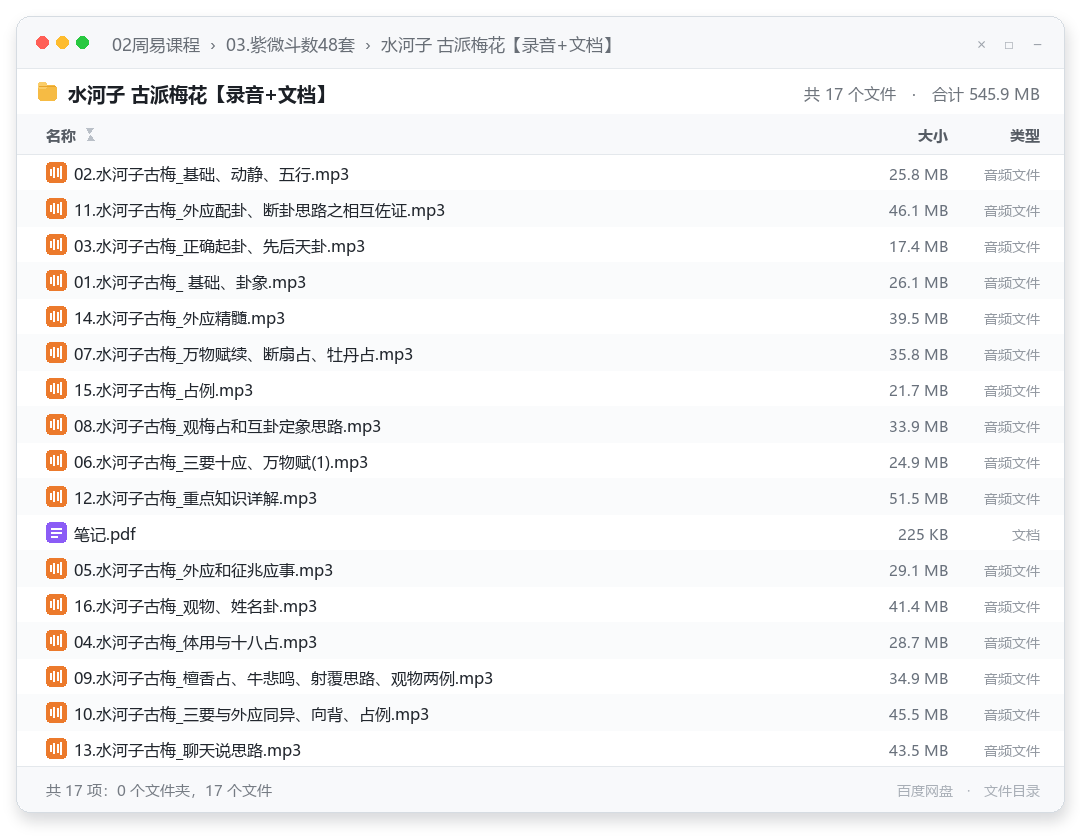
Task: Click the 51.5 MB size value
Action: (918, 499)
